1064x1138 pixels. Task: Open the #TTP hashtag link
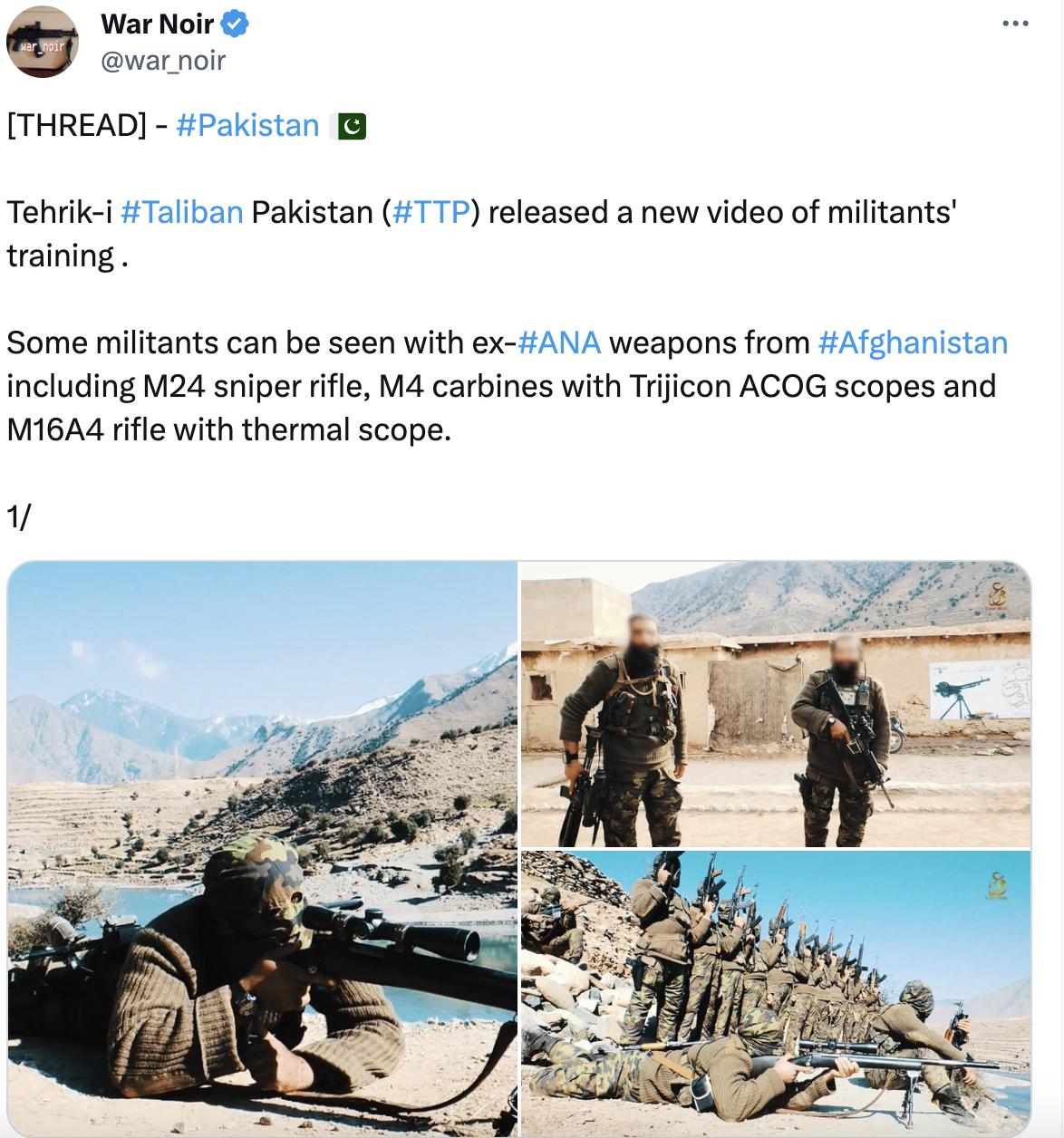tap(430, 212)
